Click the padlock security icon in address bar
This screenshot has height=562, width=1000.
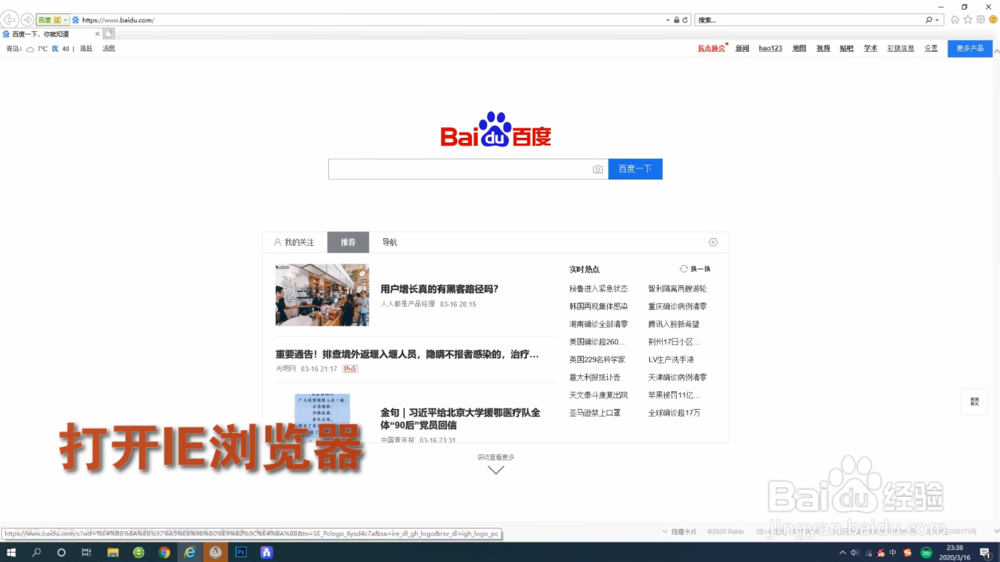pyautogui.click(x=677, y=20)
